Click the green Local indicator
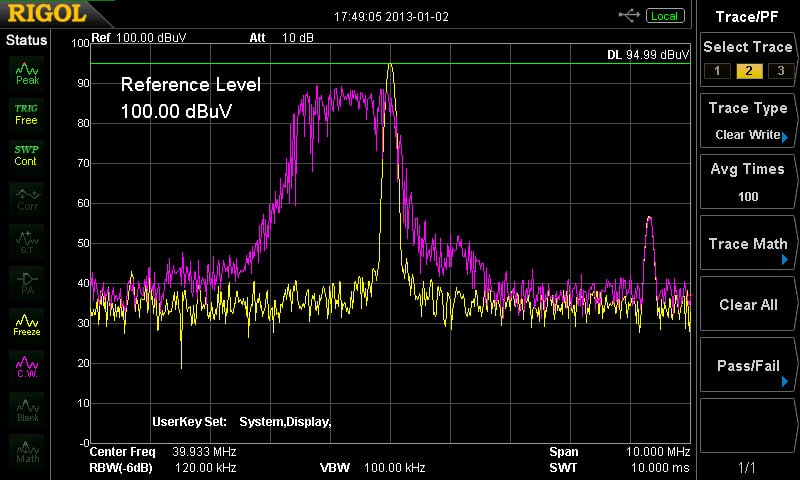This screenshot has width=800, height=480. tap(665, 16)
